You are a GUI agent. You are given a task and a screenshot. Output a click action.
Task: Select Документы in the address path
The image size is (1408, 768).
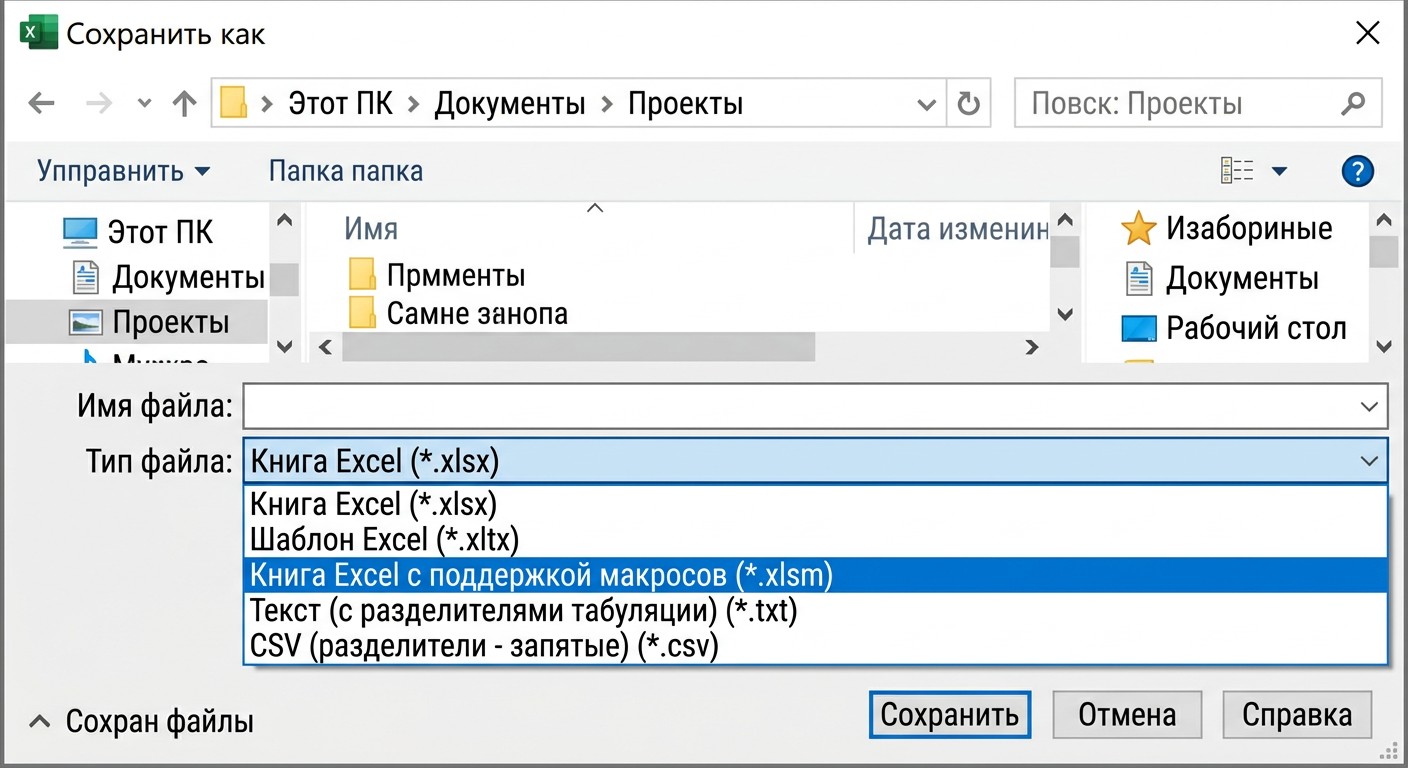(510, 103)
